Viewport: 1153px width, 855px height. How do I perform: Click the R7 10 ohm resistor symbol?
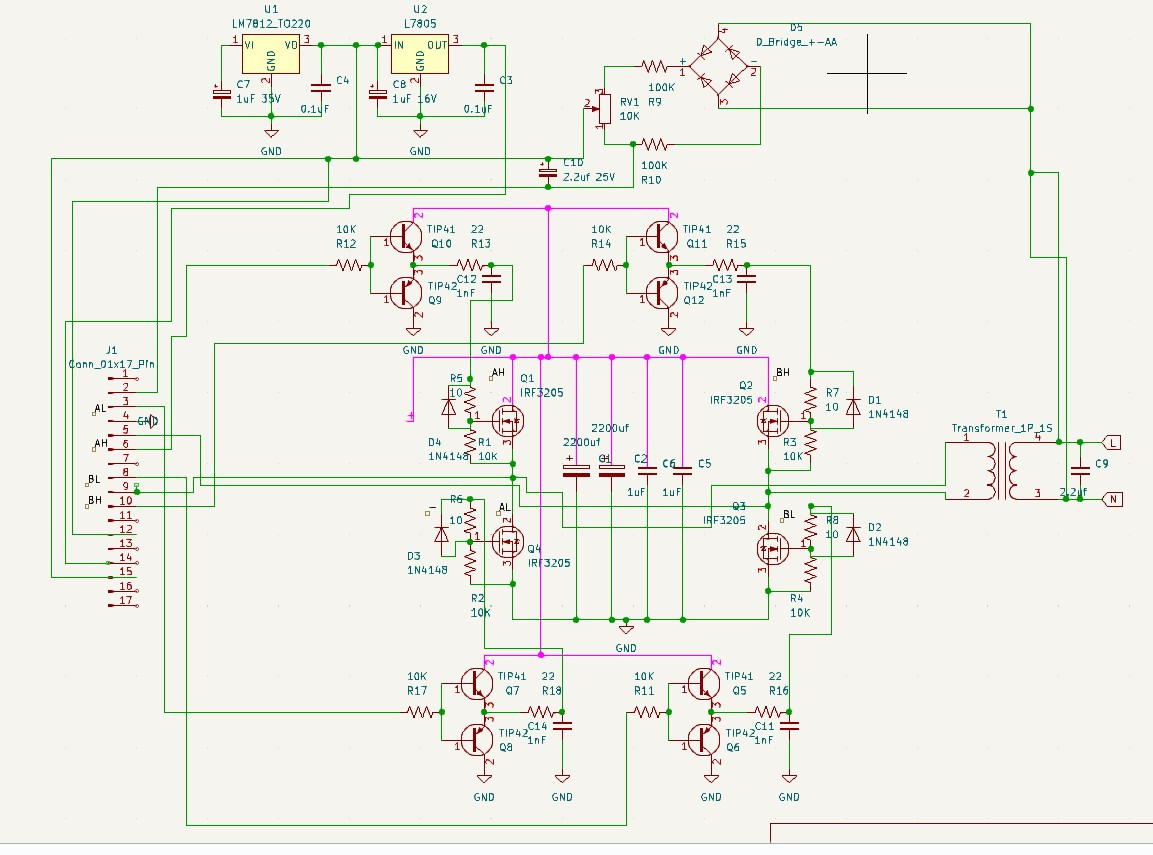point(810,400)
